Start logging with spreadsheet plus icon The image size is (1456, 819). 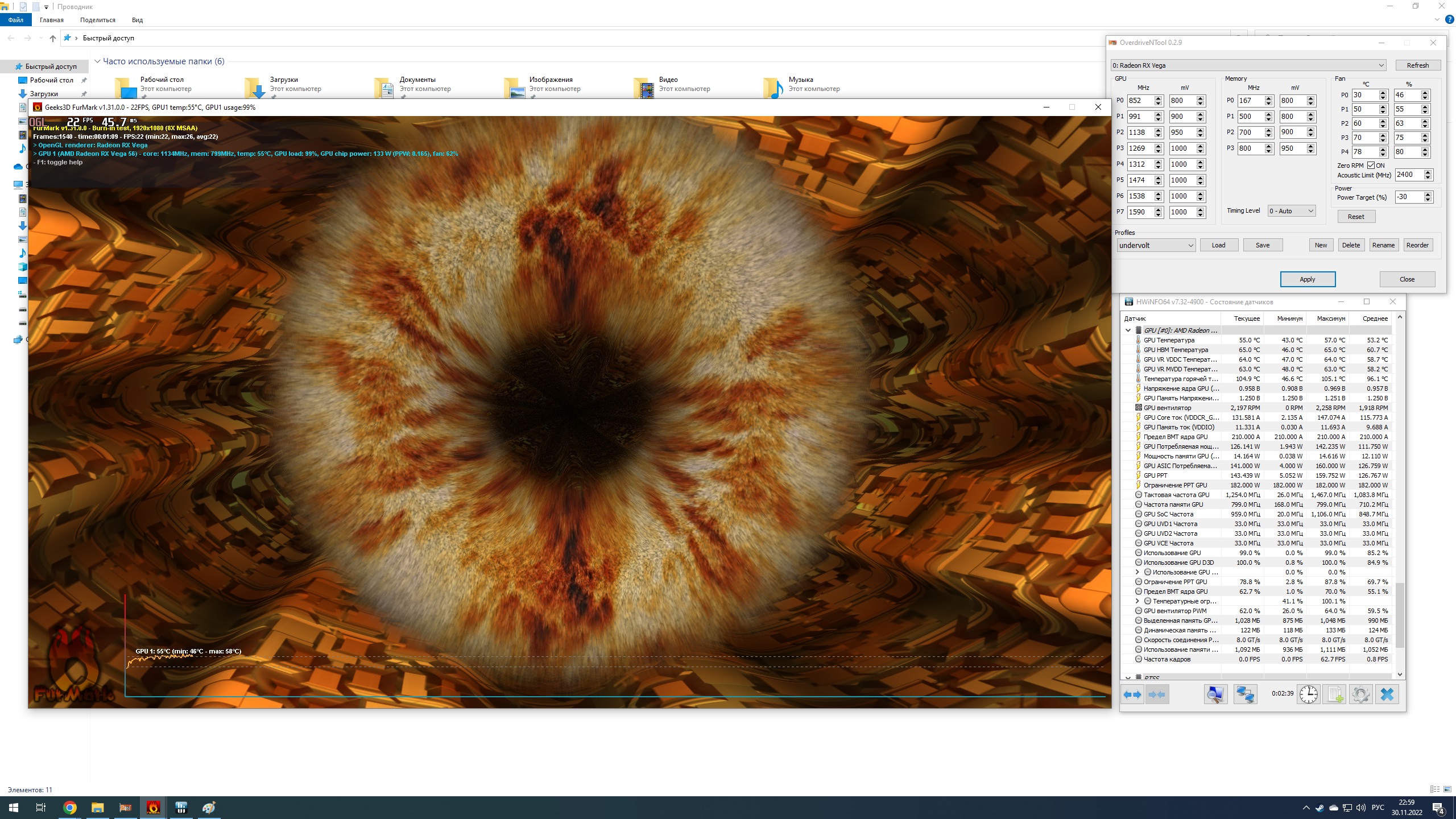click(x=1335, y=694)
